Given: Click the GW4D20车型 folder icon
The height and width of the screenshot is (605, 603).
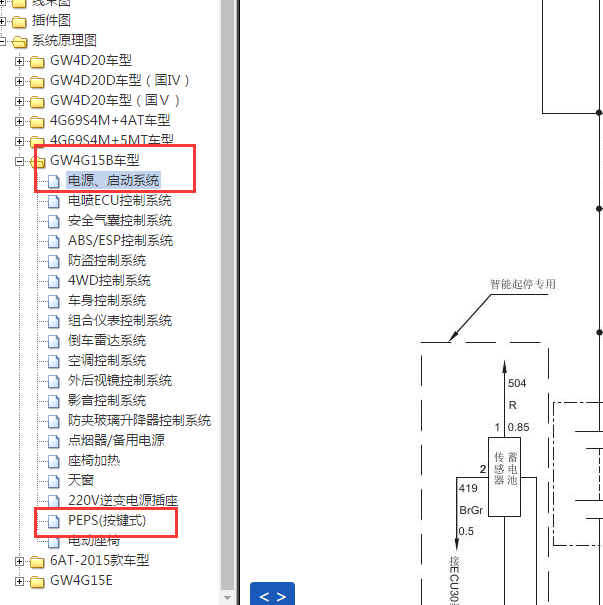Looking at the screenshot, I should pos(37,61).
